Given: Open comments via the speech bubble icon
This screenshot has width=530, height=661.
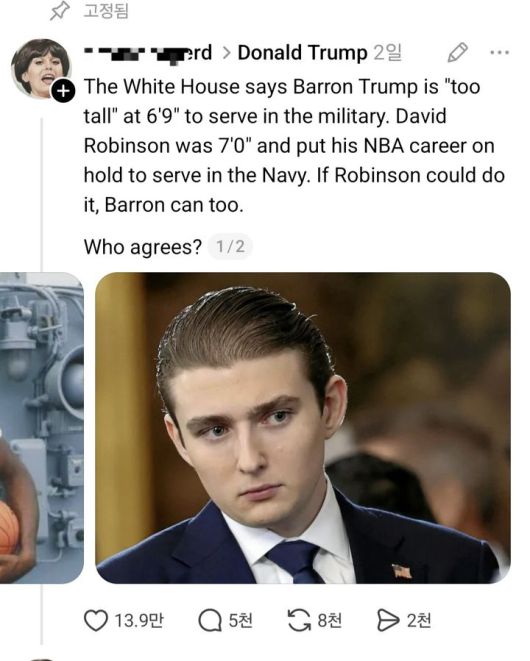Looking at the screenshot, I should tap(210, 621).
